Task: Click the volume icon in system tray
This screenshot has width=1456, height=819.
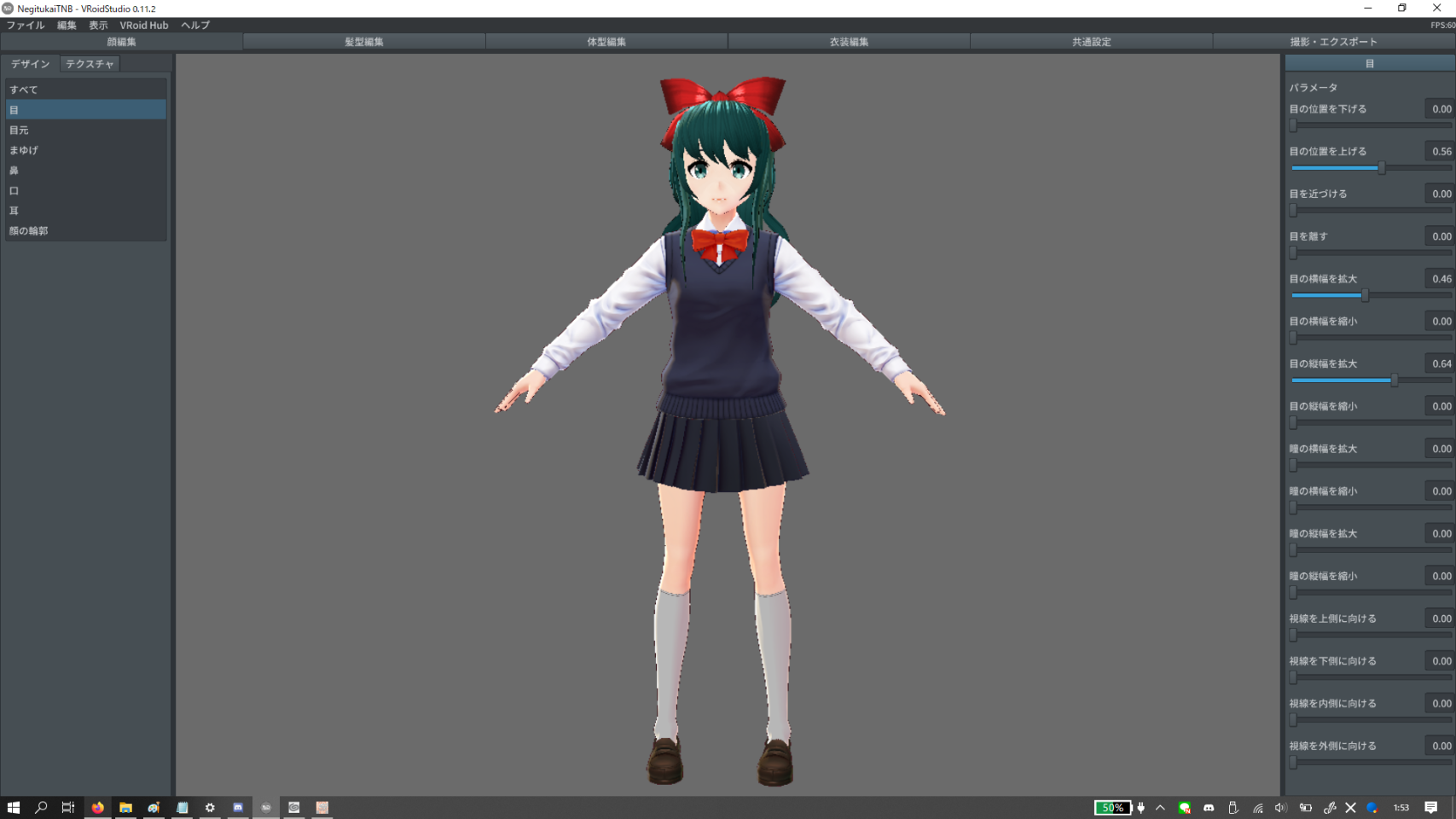Action: tap(1280, 807)
